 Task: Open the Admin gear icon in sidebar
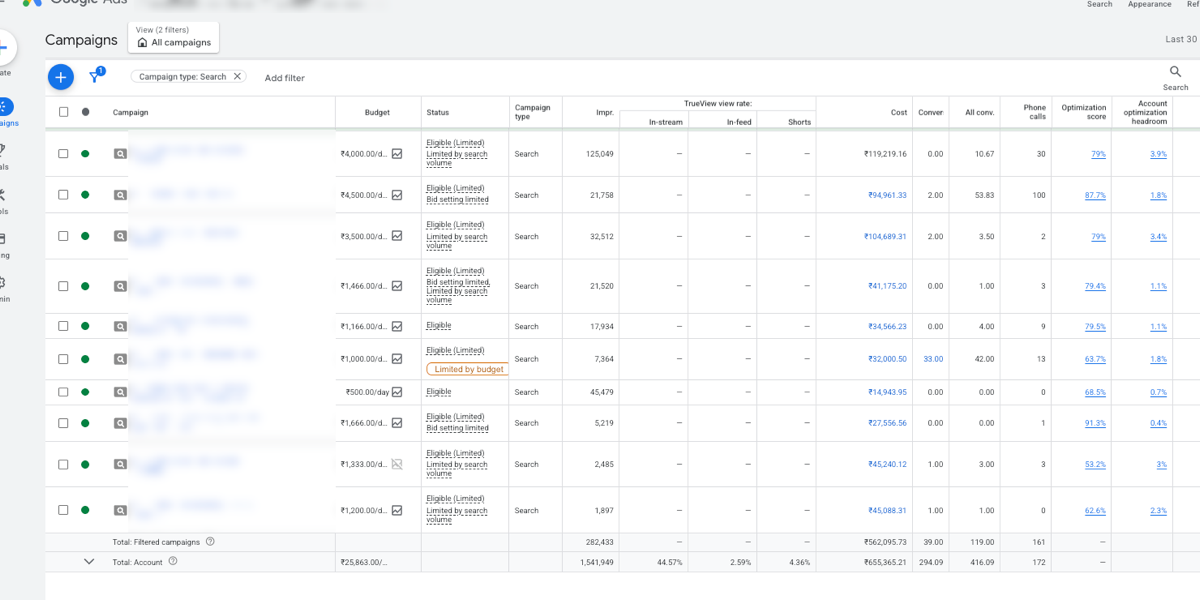tap(3, 283)
